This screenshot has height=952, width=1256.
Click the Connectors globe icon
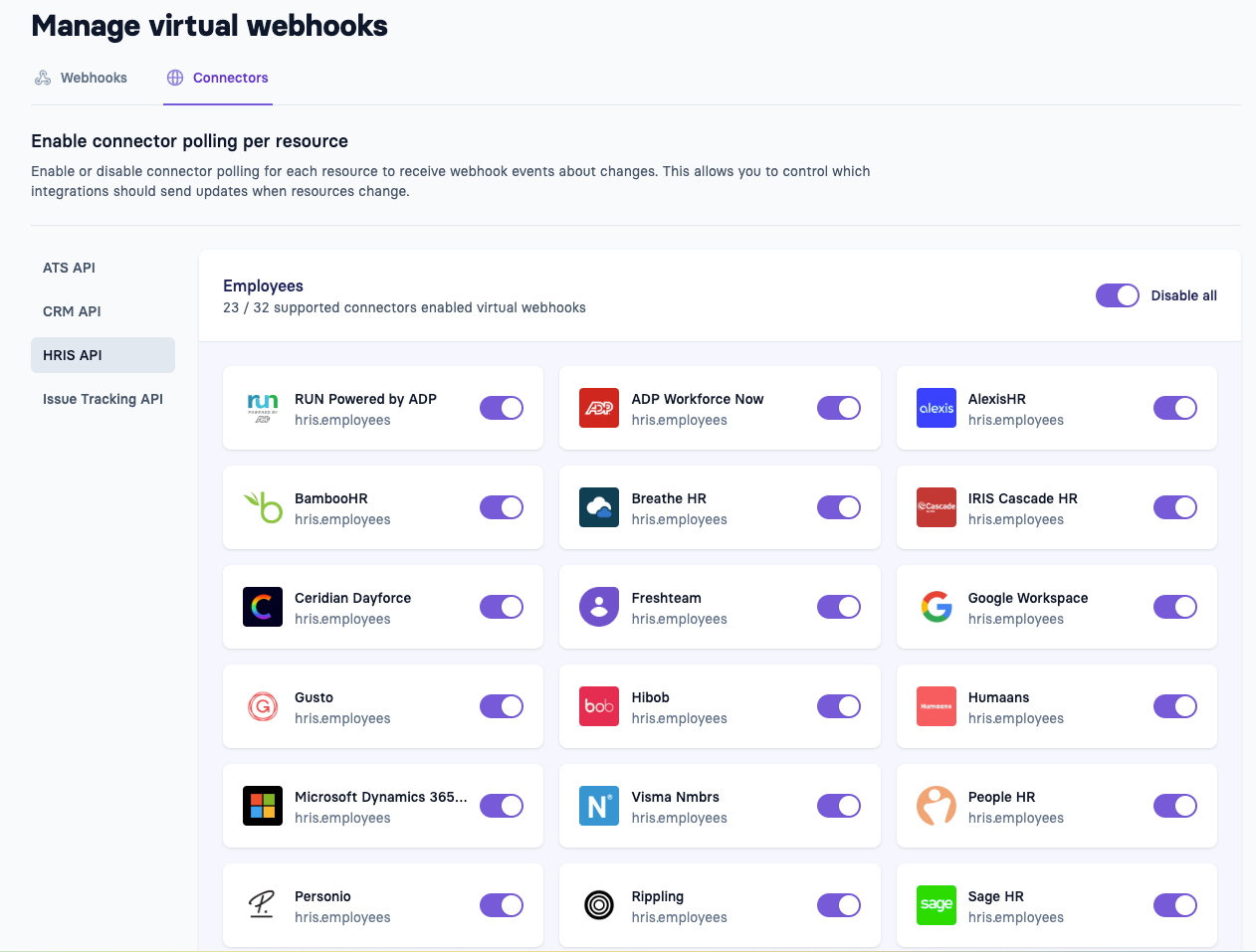click(175, 78)
